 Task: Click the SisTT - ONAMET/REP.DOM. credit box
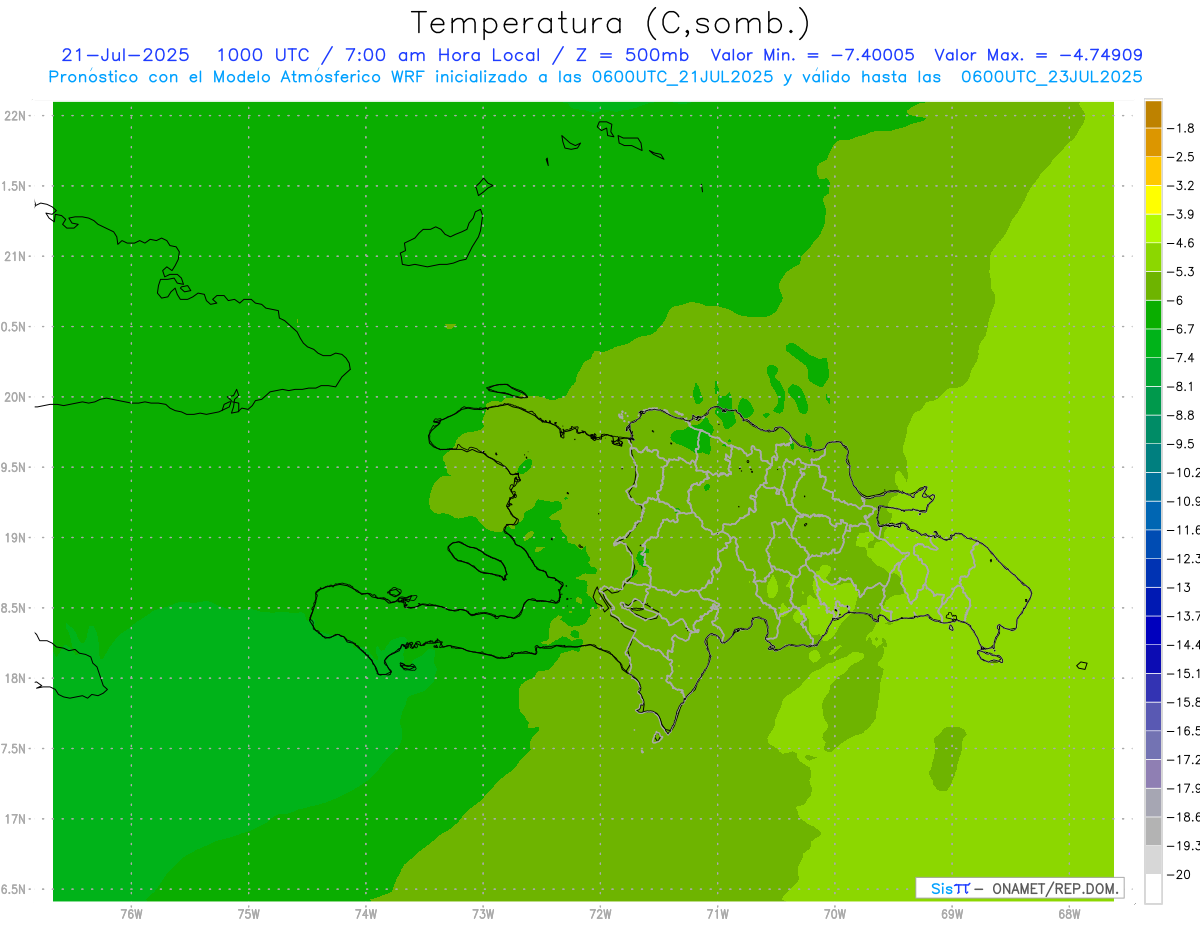click(1019, 888)
